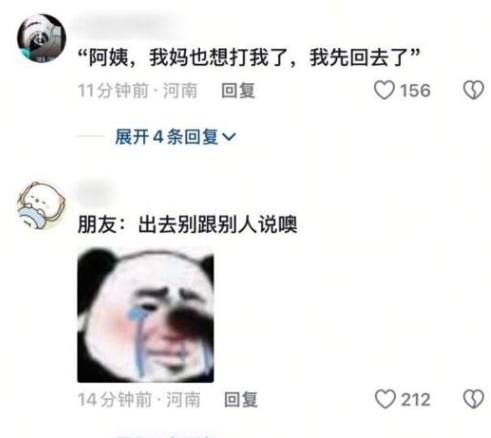The width and height of the screenshot is (491, 438).
Task: Tap the broken-heart dislike beside 156
Action: click(473, 90)
